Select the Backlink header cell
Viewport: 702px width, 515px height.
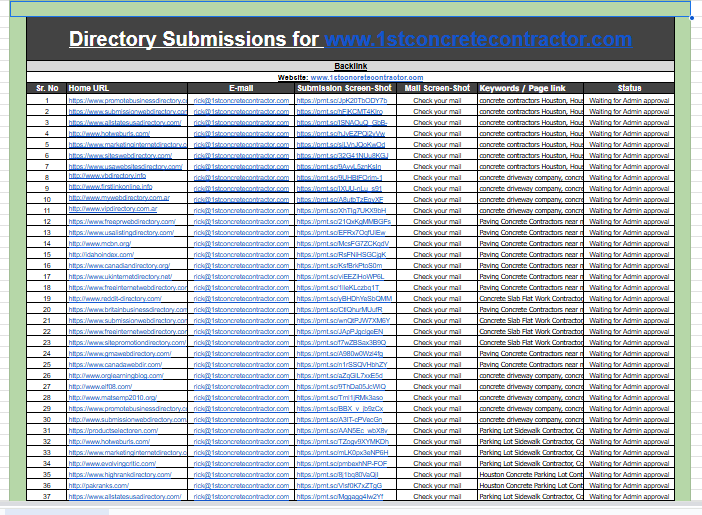[351, 66]
